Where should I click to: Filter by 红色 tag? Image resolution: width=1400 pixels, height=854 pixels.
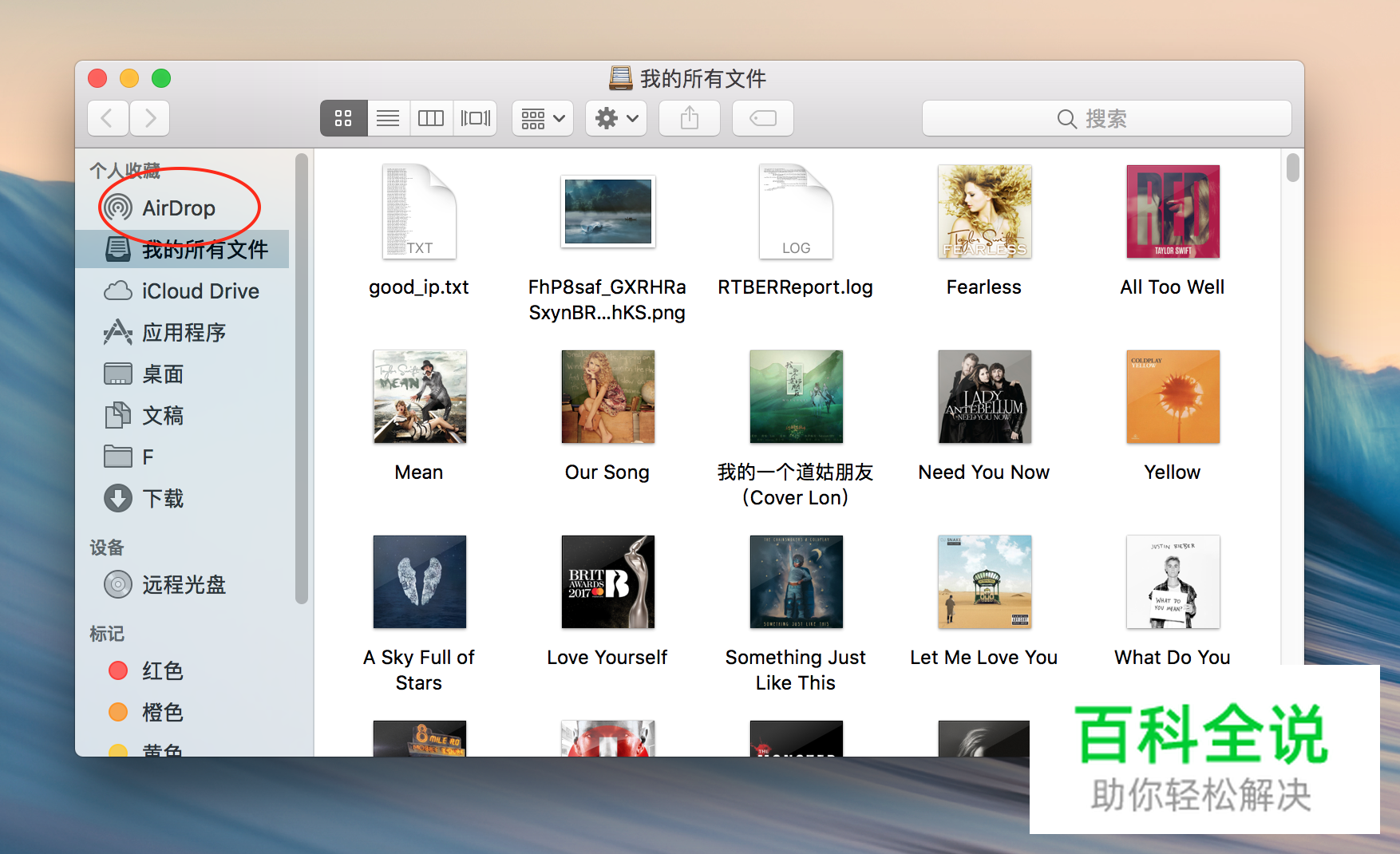pyautogui.click(x=182, y=670)
